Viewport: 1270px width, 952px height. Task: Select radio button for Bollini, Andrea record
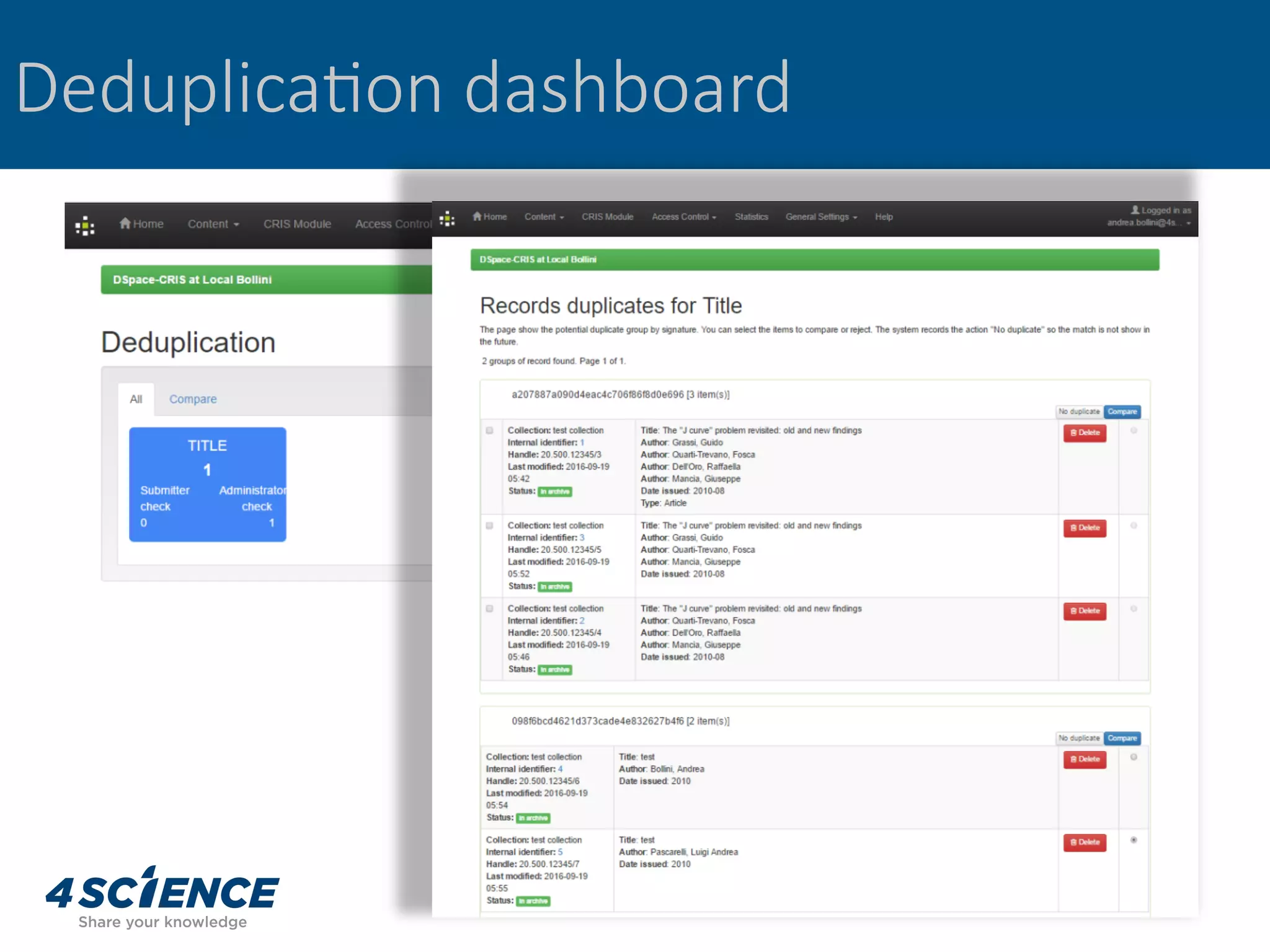tap(1134, 757)
